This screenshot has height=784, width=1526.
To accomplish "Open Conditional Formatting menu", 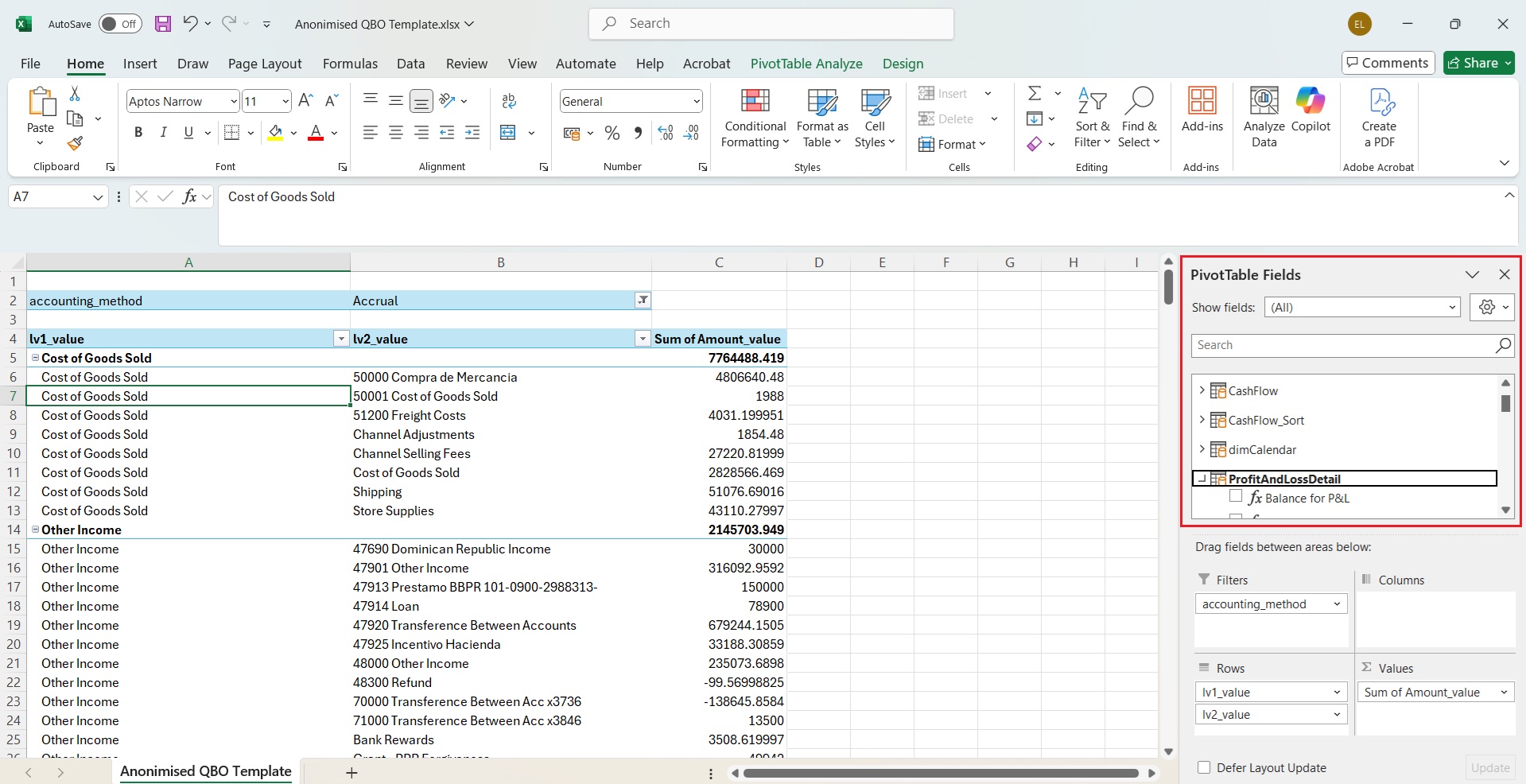I will tap(755, 118).
